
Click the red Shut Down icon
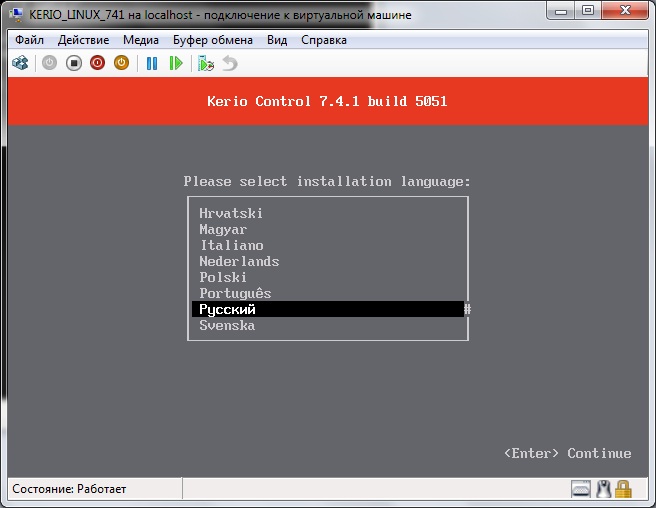tap(97, 63)
